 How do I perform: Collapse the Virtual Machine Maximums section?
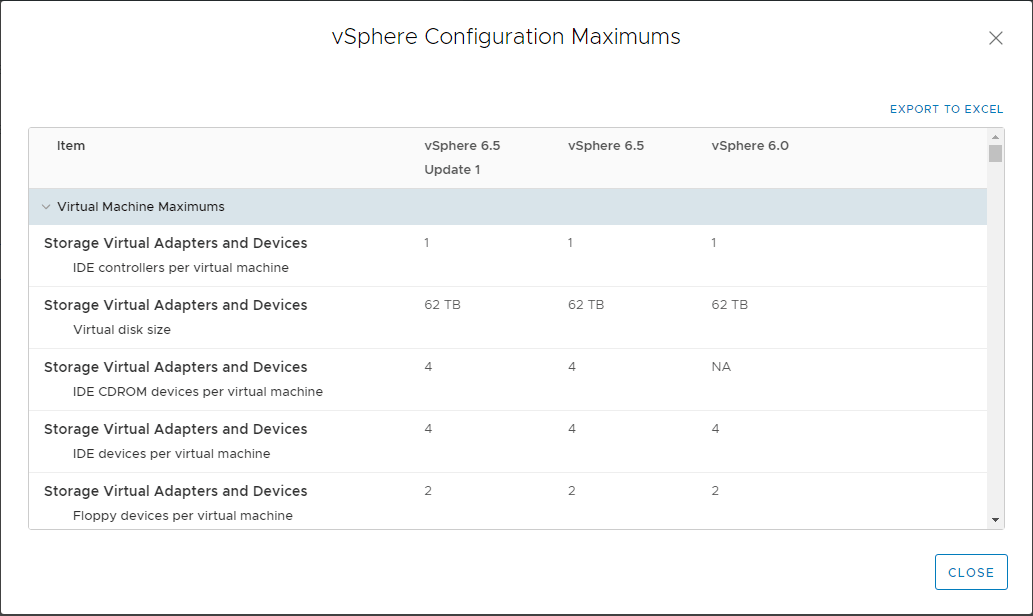[x=46, y=207]
